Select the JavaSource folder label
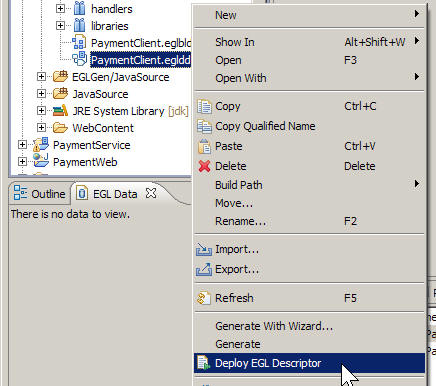436x386 pixels. tap(100, 94)
